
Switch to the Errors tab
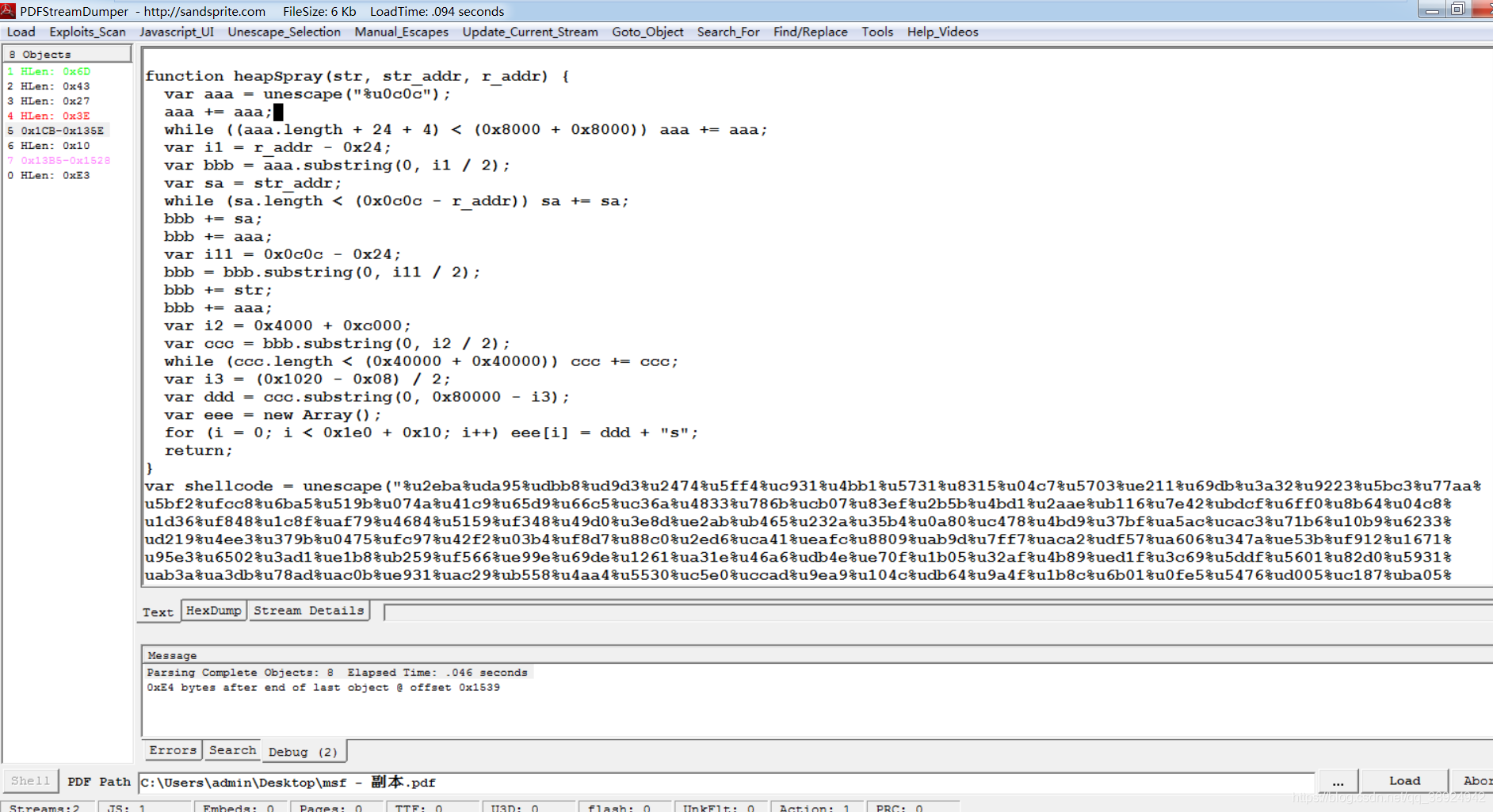click(x=173, y=750)
